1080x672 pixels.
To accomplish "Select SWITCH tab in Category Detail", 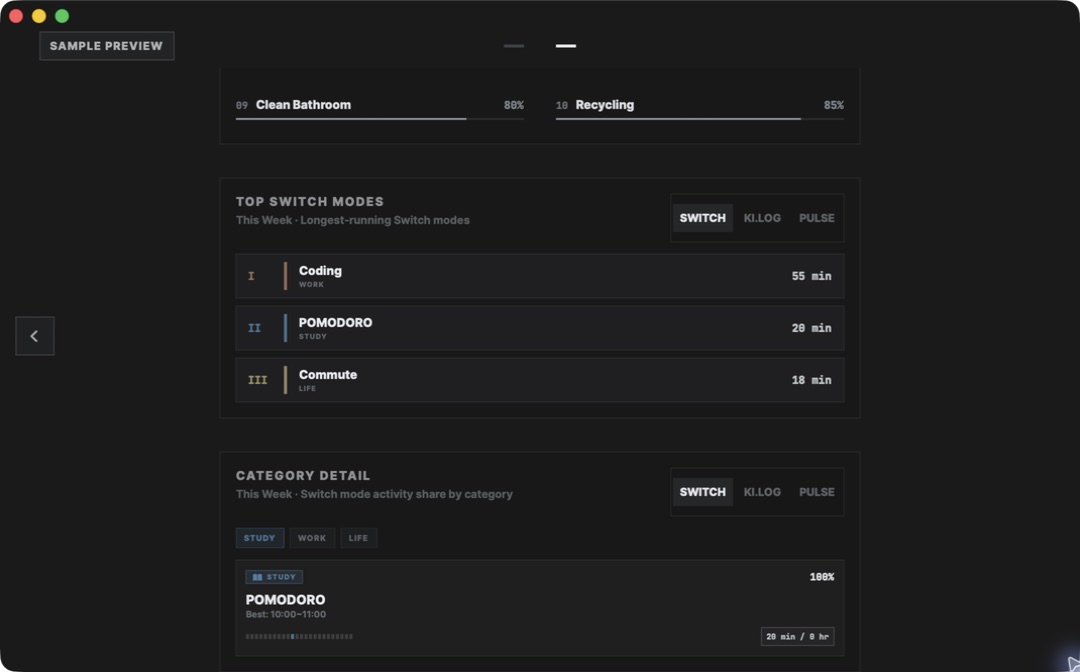I will click(703, 492).
